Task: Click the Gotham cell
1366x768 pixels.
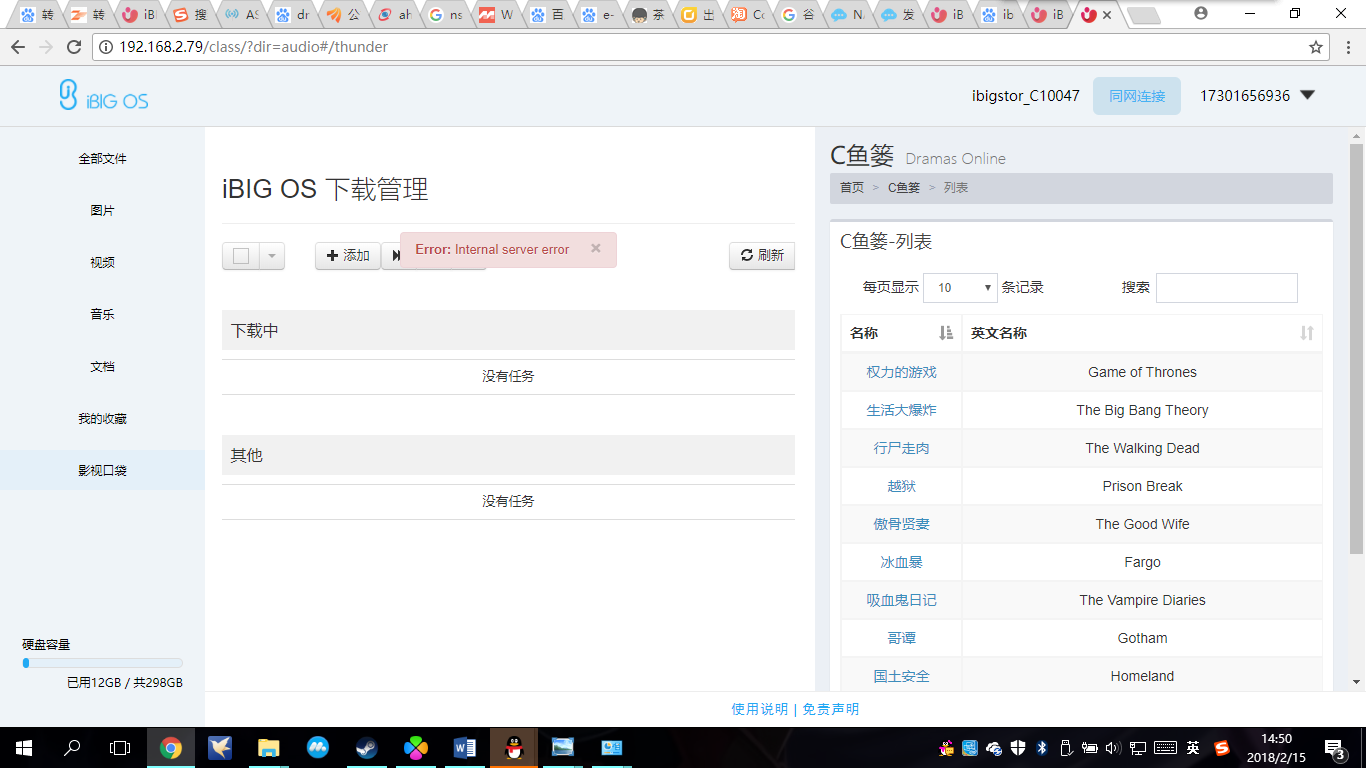Action: point(1142,638)
